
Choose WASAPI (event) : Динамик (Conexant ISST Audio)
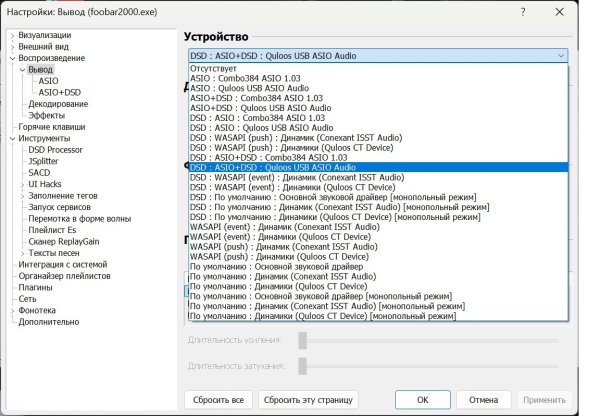[x=378, y=227]
